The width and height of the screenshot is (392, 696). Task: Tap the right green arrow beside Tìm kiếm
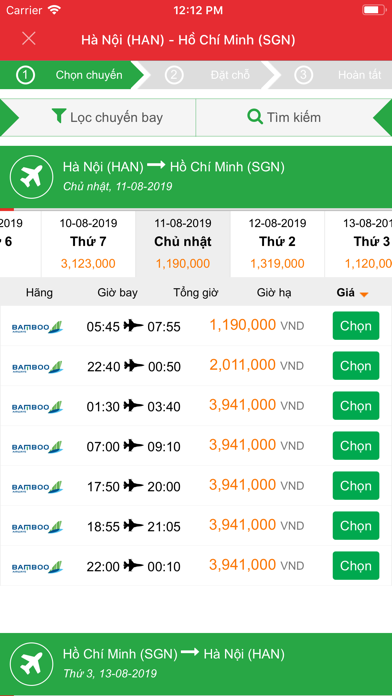coord(383,118)
